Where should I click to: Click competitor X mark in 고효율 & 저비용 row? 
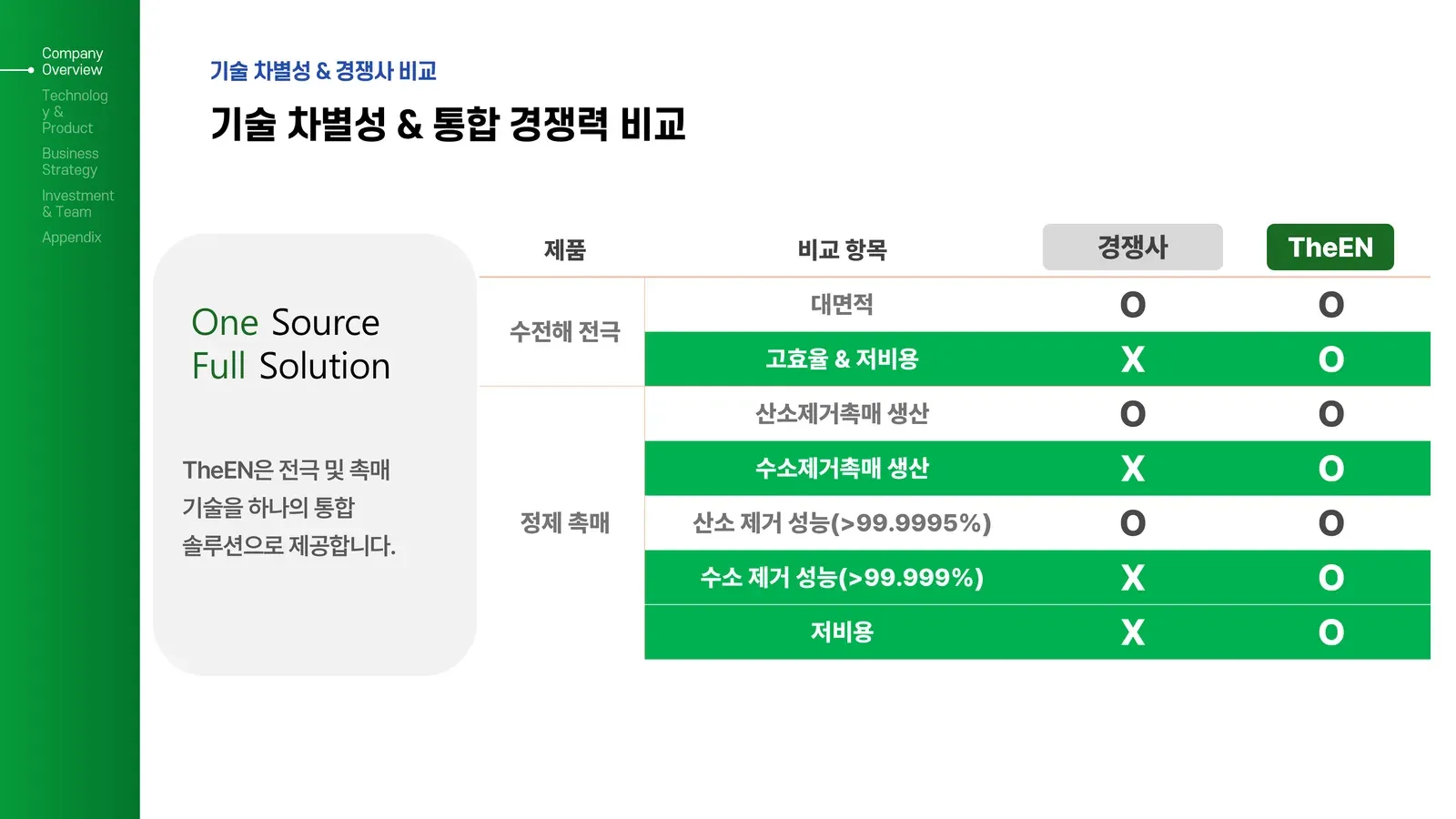point(1133,359)
